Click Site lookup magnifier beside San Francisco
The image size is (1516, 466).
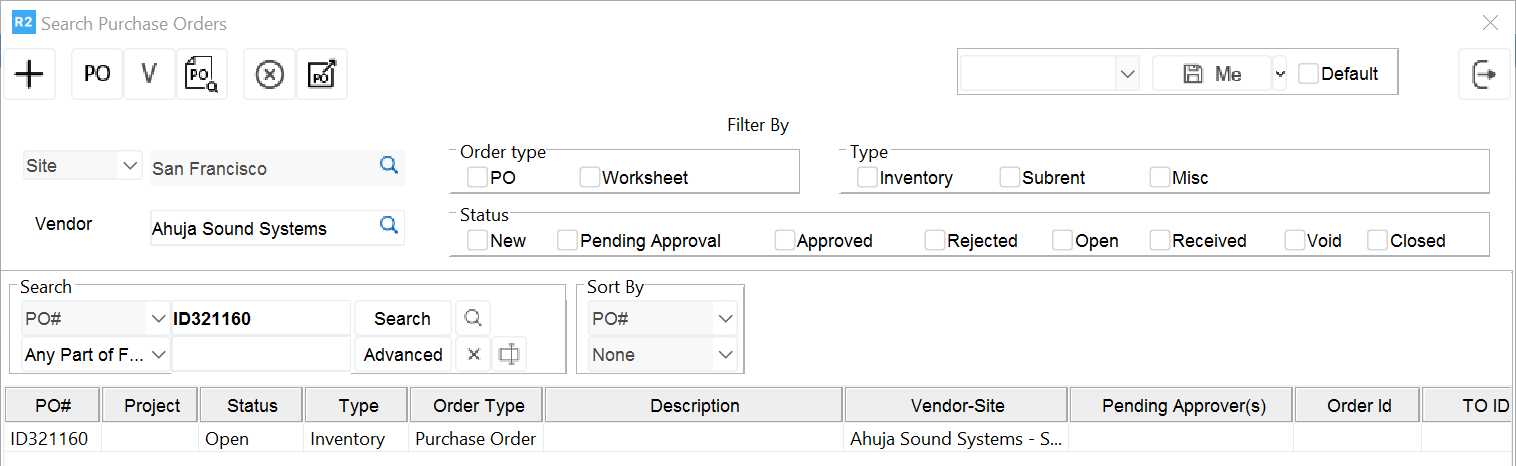389,166
